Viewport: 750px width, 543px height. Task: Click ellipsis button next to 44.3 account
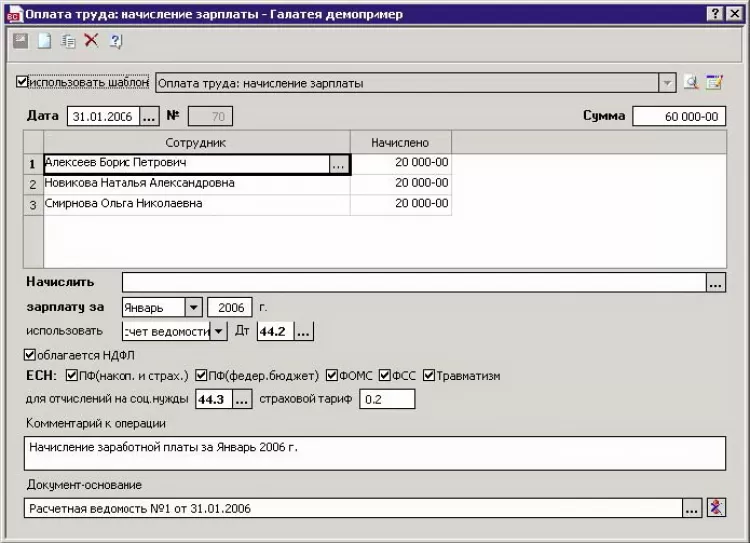coord(242,399)
